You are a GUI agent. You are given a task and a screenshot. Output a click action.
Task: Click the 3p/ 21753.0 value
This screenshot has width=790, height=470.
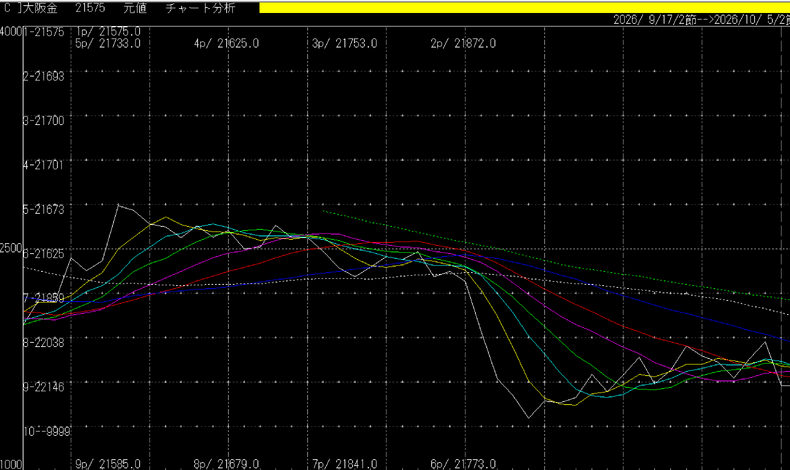coord(345,43)
